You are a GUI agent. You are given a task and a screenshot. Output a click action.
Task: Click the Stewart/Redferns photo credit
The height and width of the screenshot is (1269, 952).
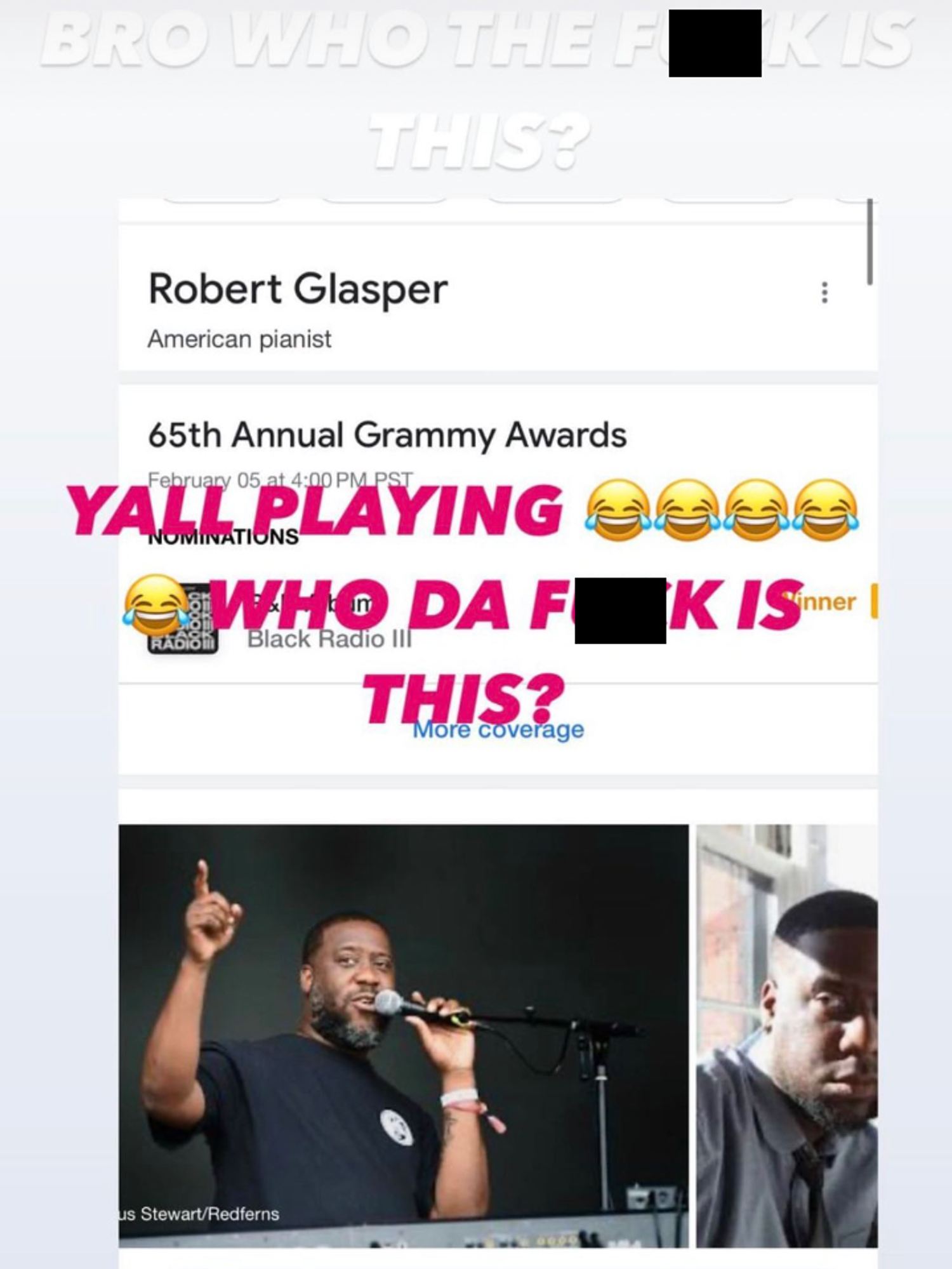tap(199, 1214)
